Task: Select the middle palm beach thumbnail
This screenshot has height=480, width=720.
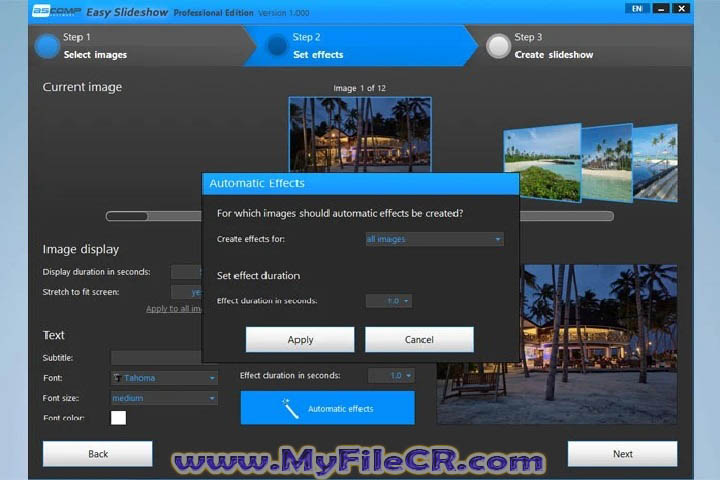Action: [x=607, y=163]
